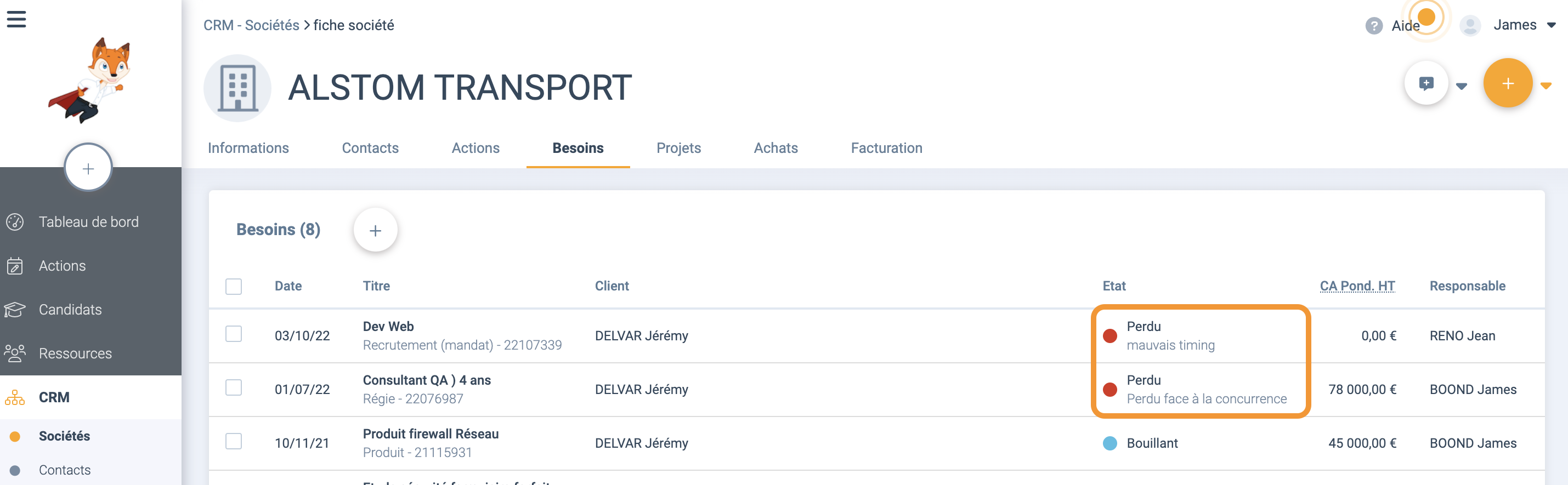The width and height of the screenshot is (1568, 485).
Task: Click the 78 000,00 € amount
Action: tap(1362, 390)
